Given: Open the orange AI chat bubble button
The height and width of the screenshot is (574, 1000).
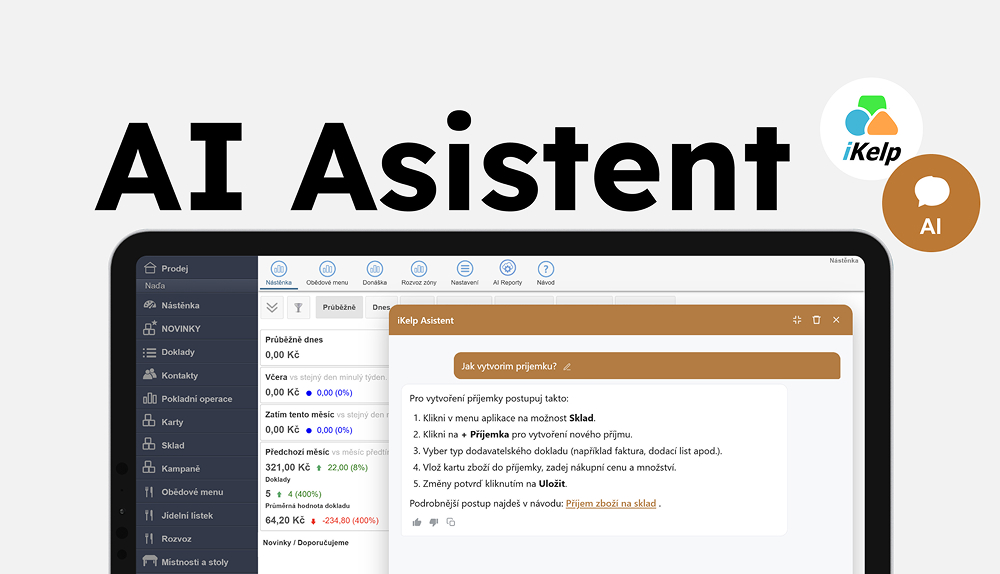Looking at the screenshot, I should tap(931, 203).
